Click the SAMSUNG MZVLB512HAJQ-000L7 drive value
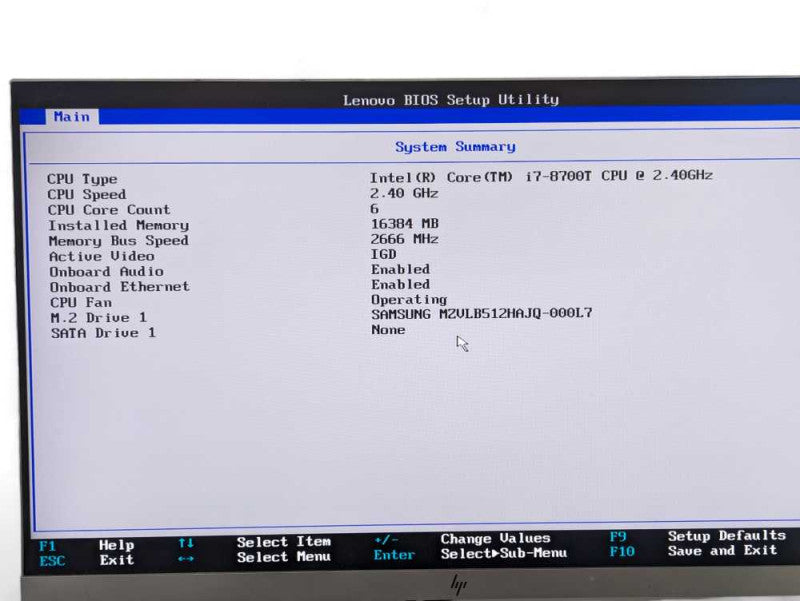800x601 pixels. point(482,313)
